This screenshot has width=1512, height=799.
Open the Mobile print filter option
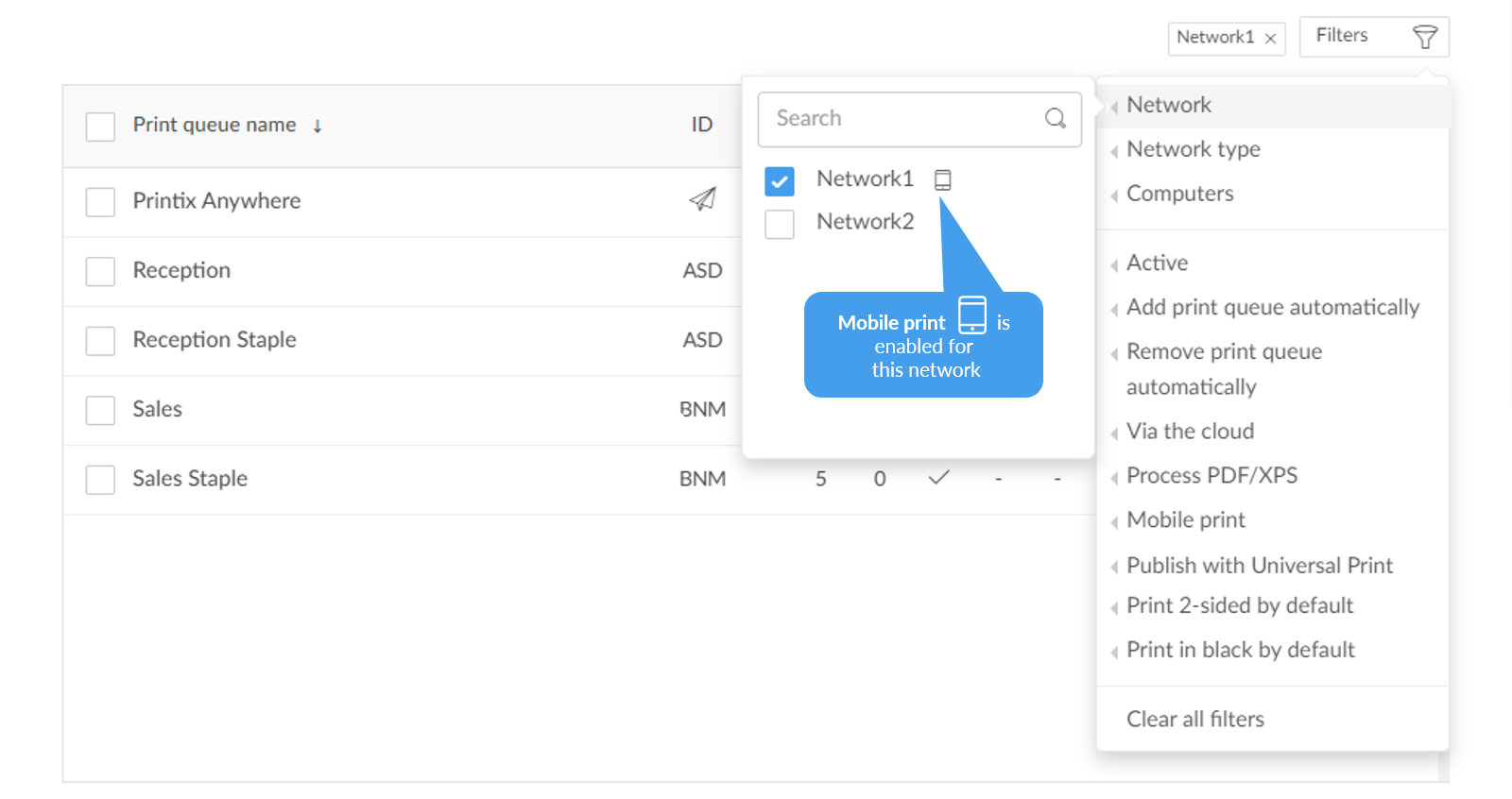click(1185, 520)
